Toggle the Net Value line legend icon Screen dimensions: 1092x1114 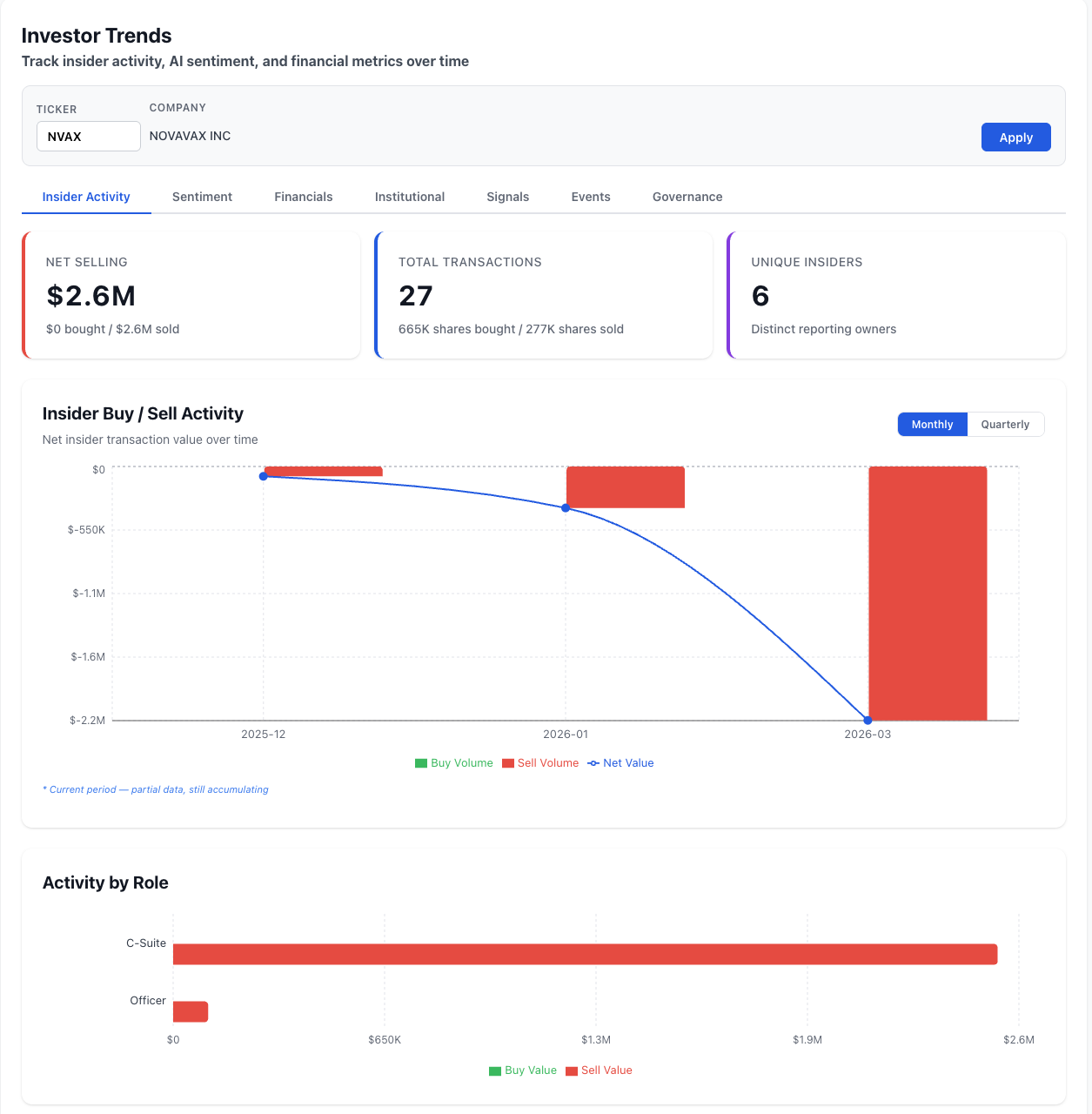click(x=593, y=763)
